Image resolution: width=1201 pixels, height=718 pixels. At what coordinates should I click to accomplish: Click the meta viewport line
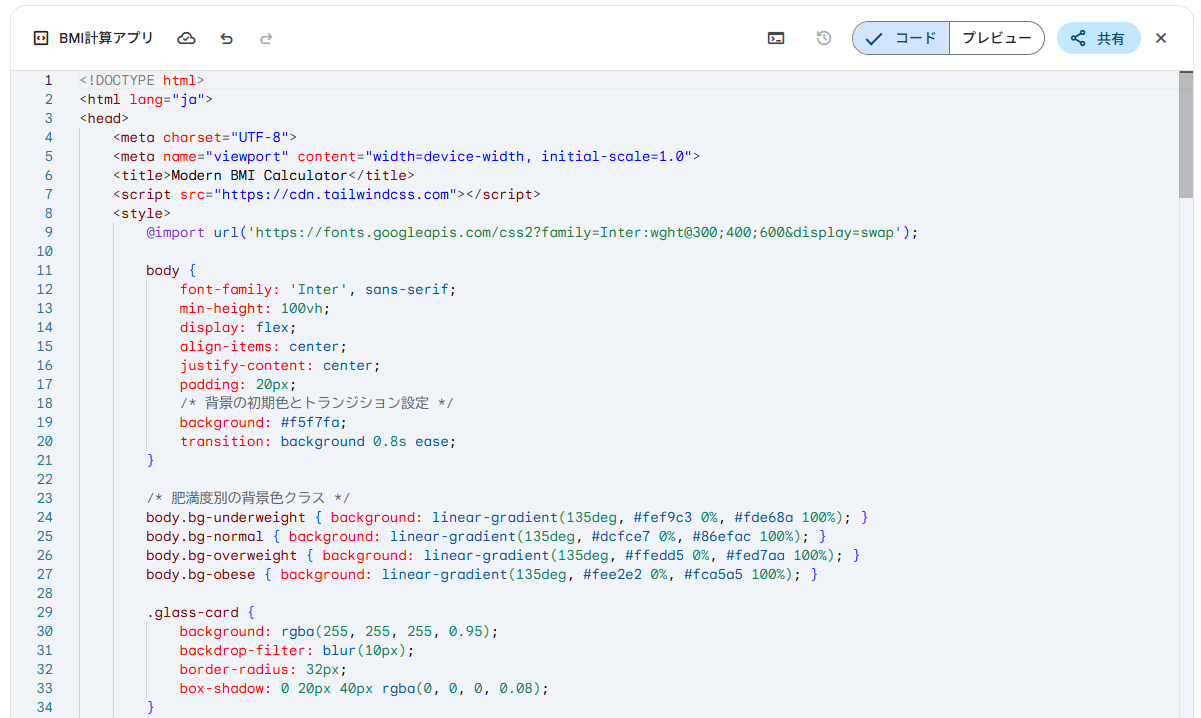pyautogui.click(x=407, y=156)
